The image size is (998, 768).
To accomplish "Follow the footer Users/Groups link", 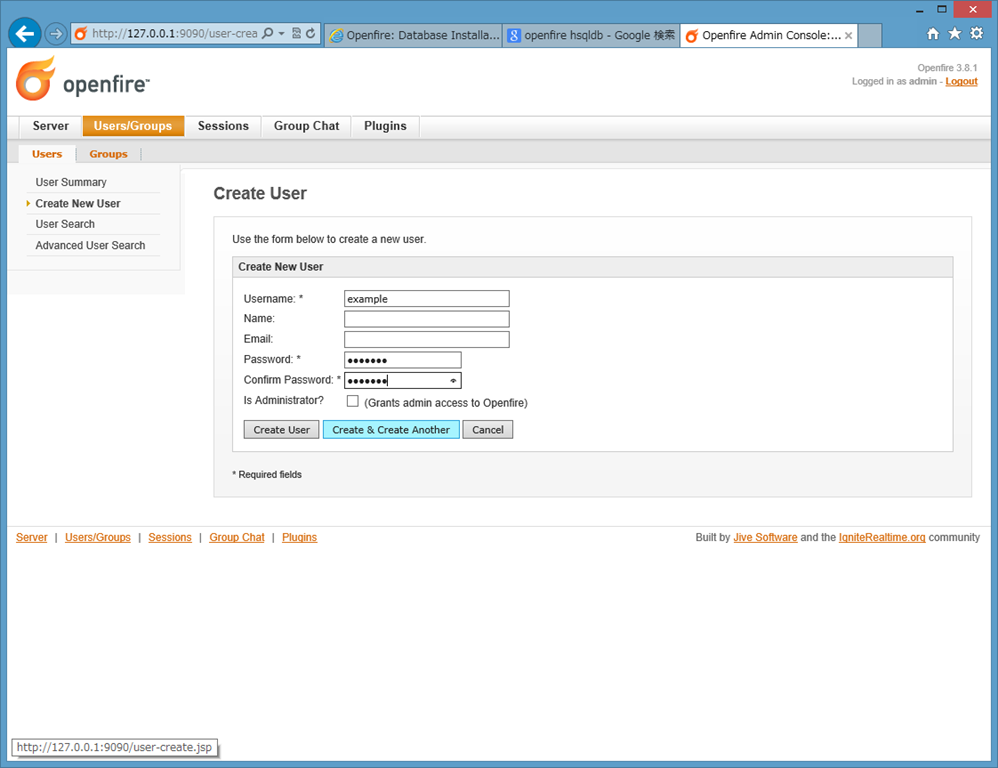I will [x=98, y=538].
